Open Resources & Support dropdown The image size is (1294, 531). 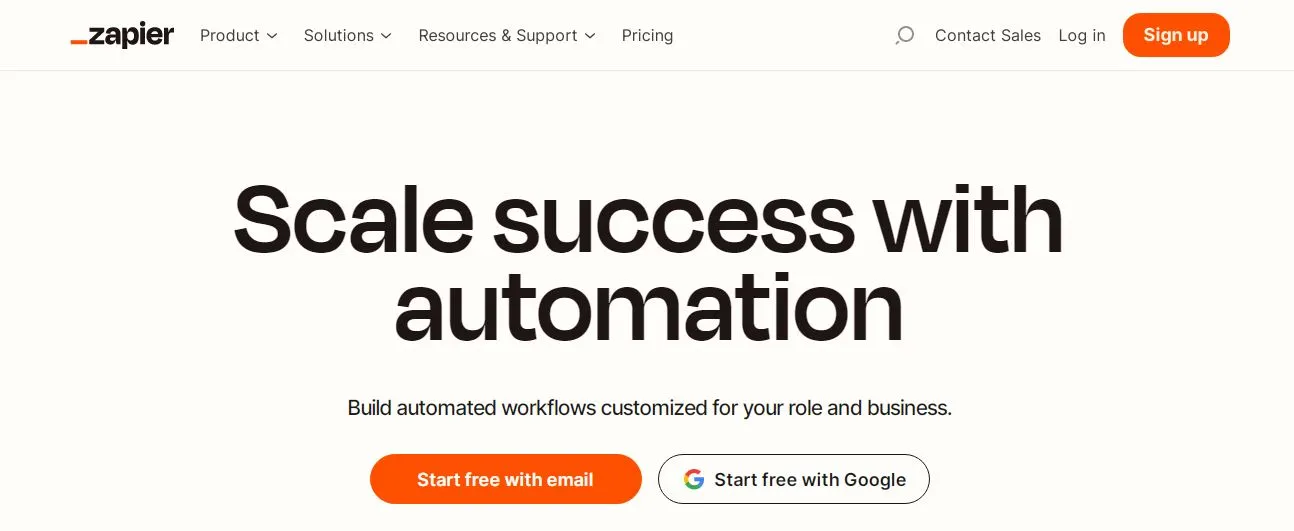[x=507, y=35]
